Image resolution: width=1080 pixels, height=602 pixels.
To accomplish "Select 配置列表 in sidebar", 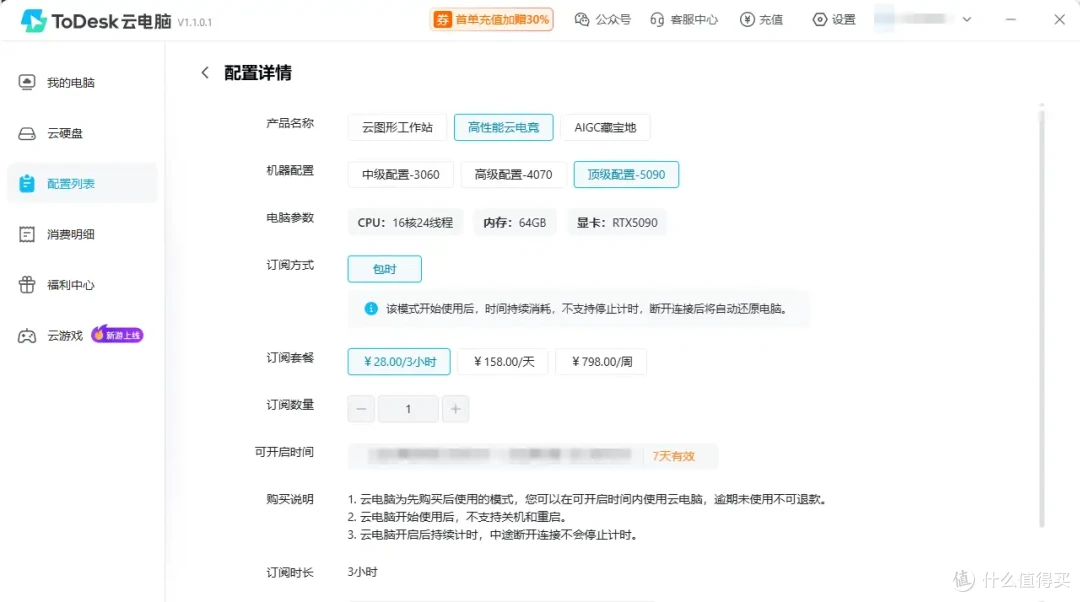I will point(82,183).
